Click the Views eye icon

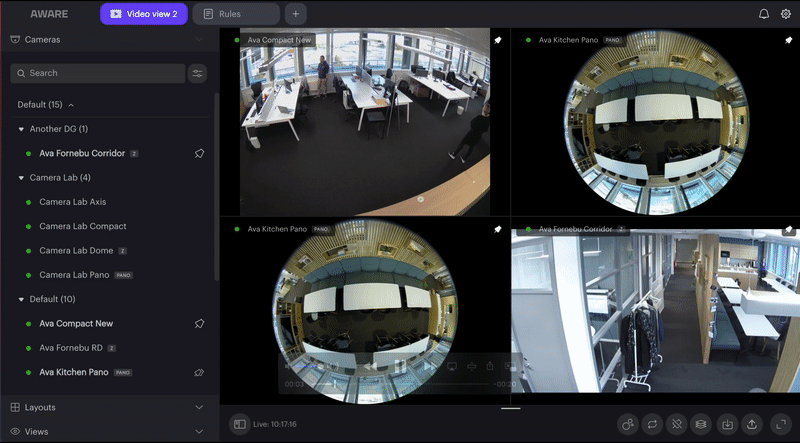[x=15, y=431]
